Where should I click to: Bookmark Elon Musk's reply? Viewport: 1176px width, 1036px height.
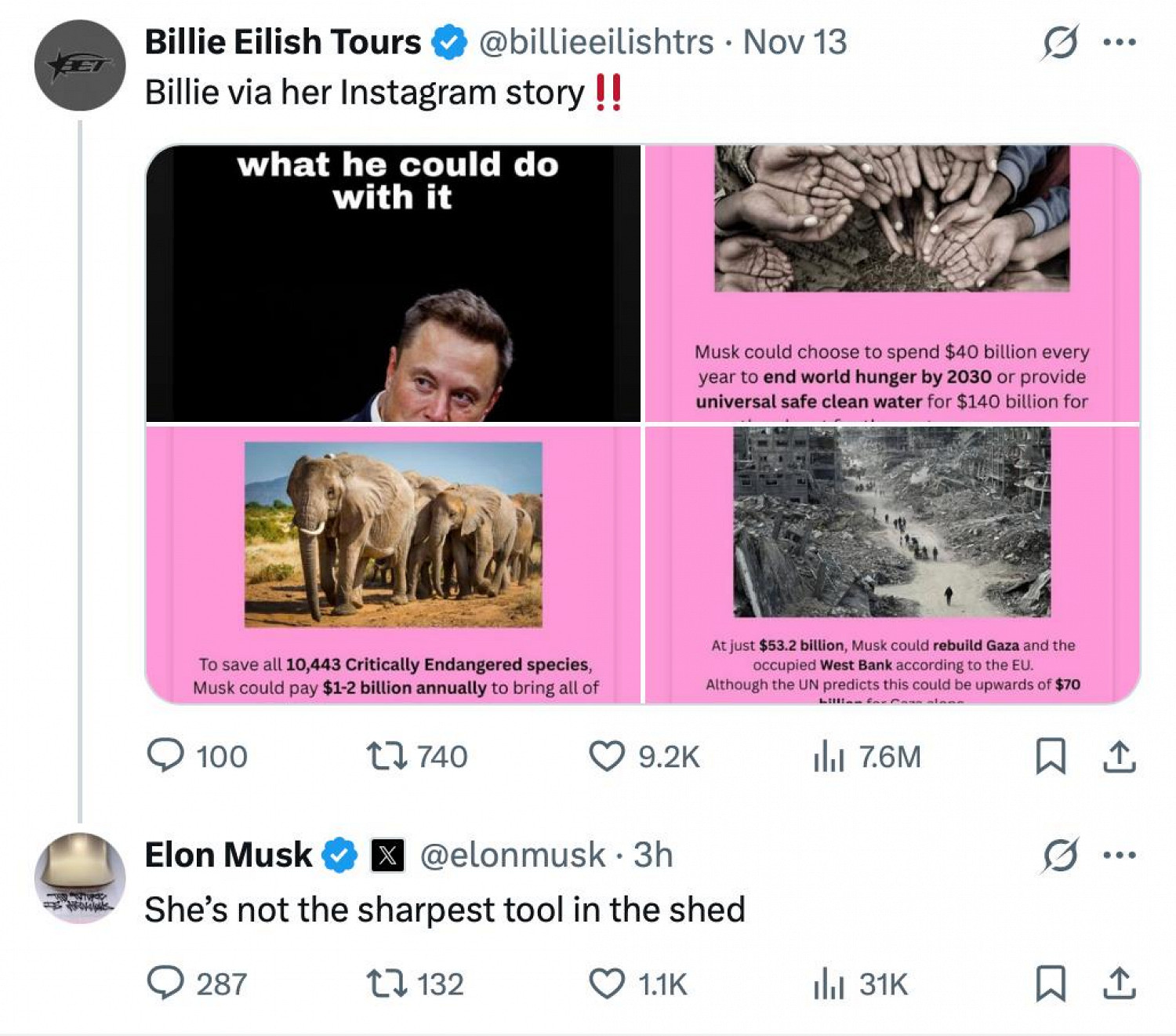coord(1051,983)
